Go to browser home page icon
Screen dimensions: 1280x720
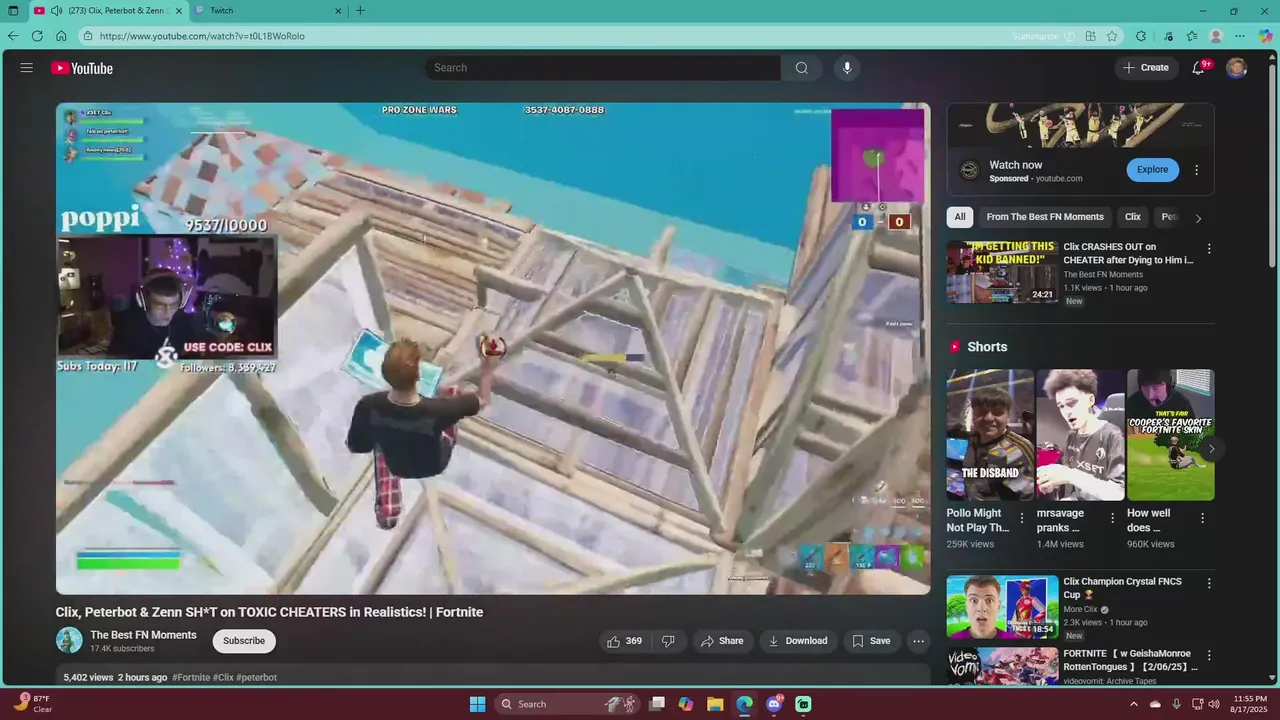61,36
